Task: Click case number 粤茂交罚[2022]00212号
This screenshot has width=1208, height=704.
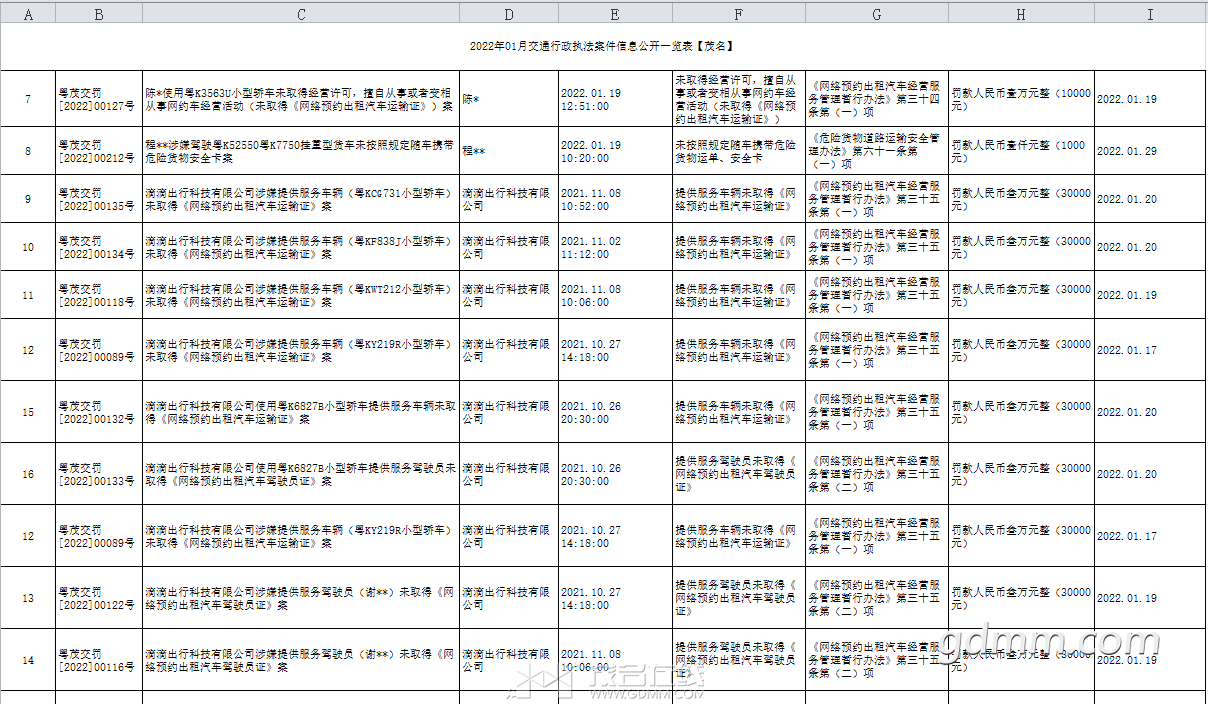Action: point(99,151)
